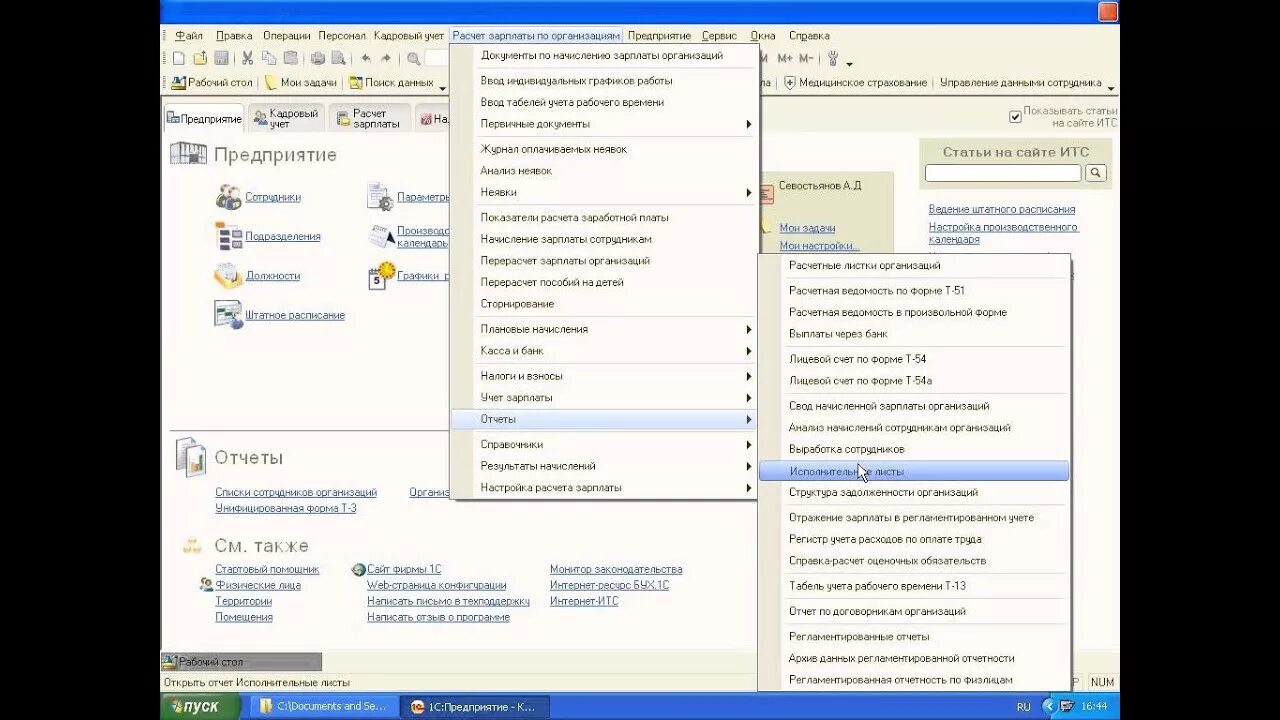Click the search magnifier button in Статьи на сайте ИТС
This screenshot has height=720, width=1280.
tap(1096, 173)
